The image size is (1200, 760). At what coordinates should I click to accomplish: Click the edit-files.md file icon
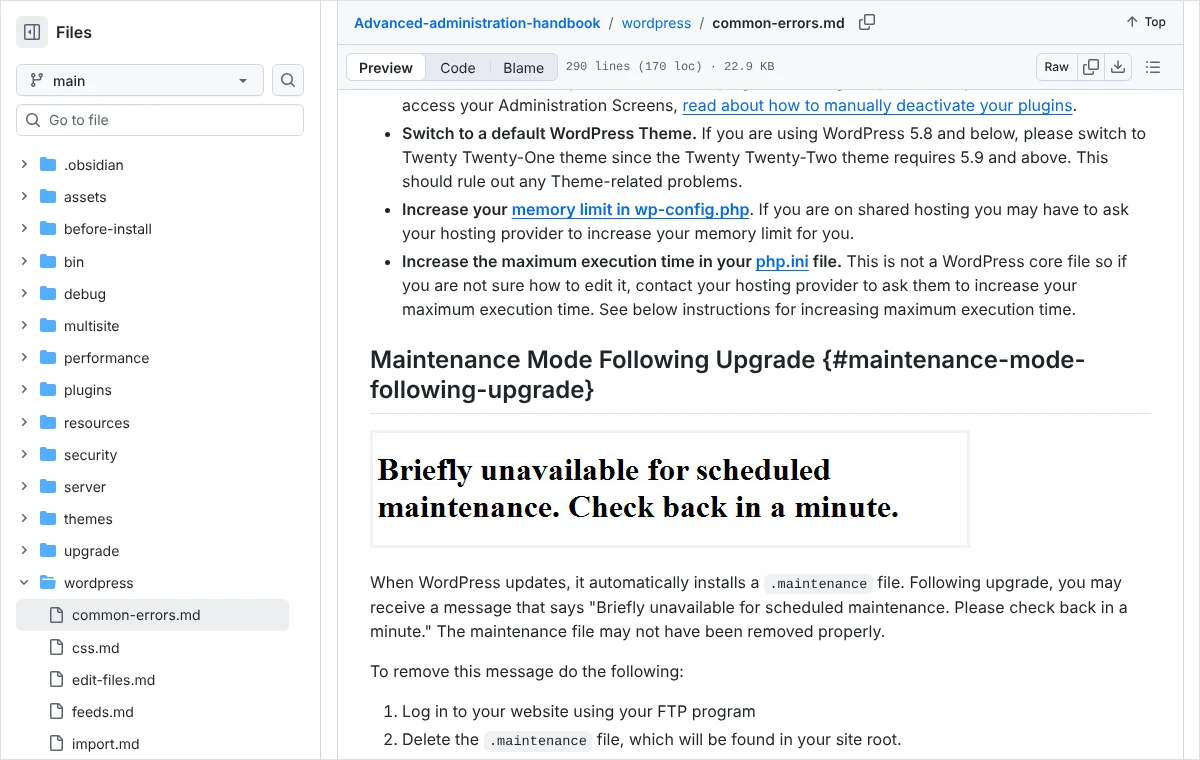point(56,679)
